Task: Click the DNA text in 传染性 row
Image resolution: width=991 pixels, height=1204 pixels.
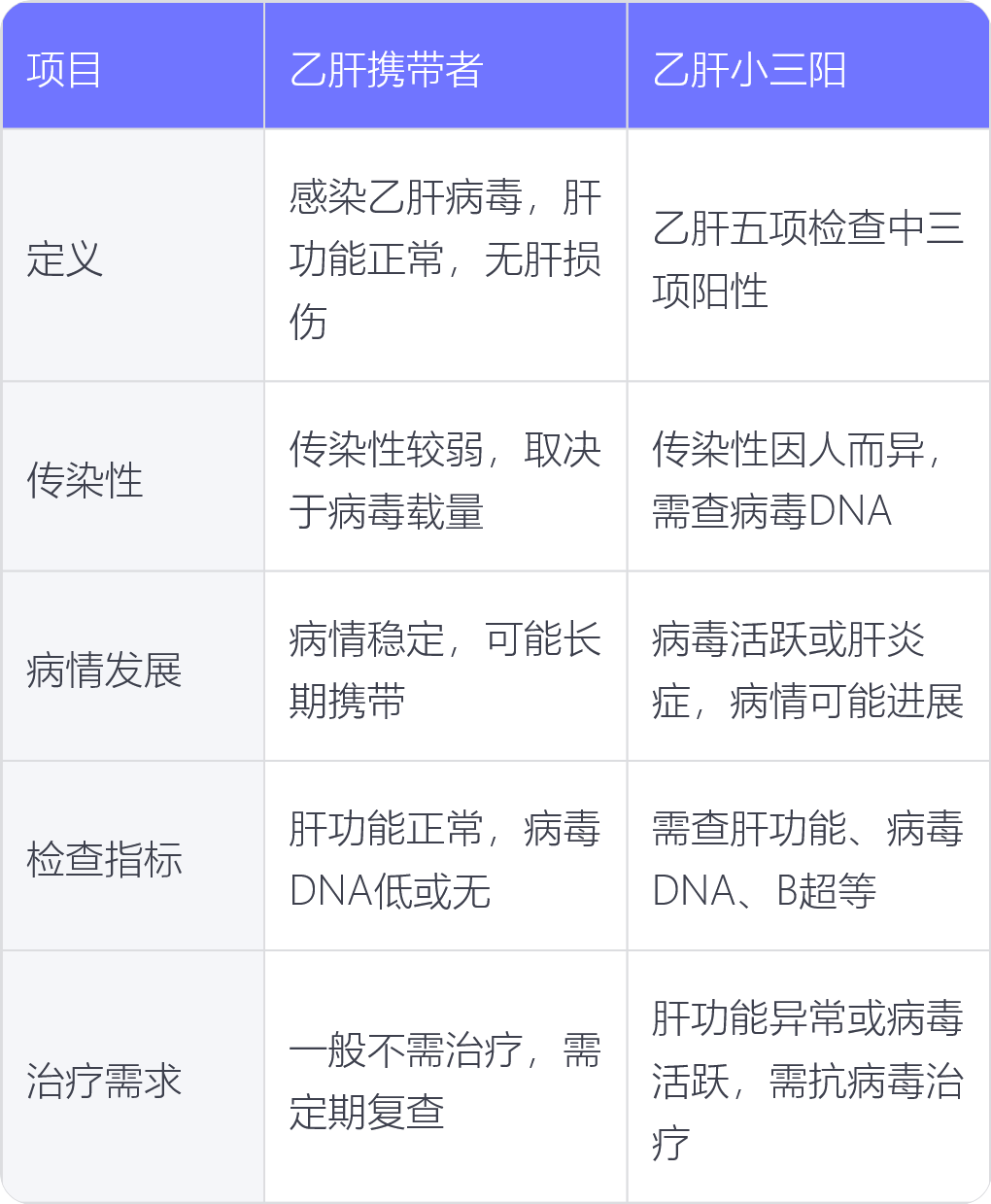Action: (850, 511)
